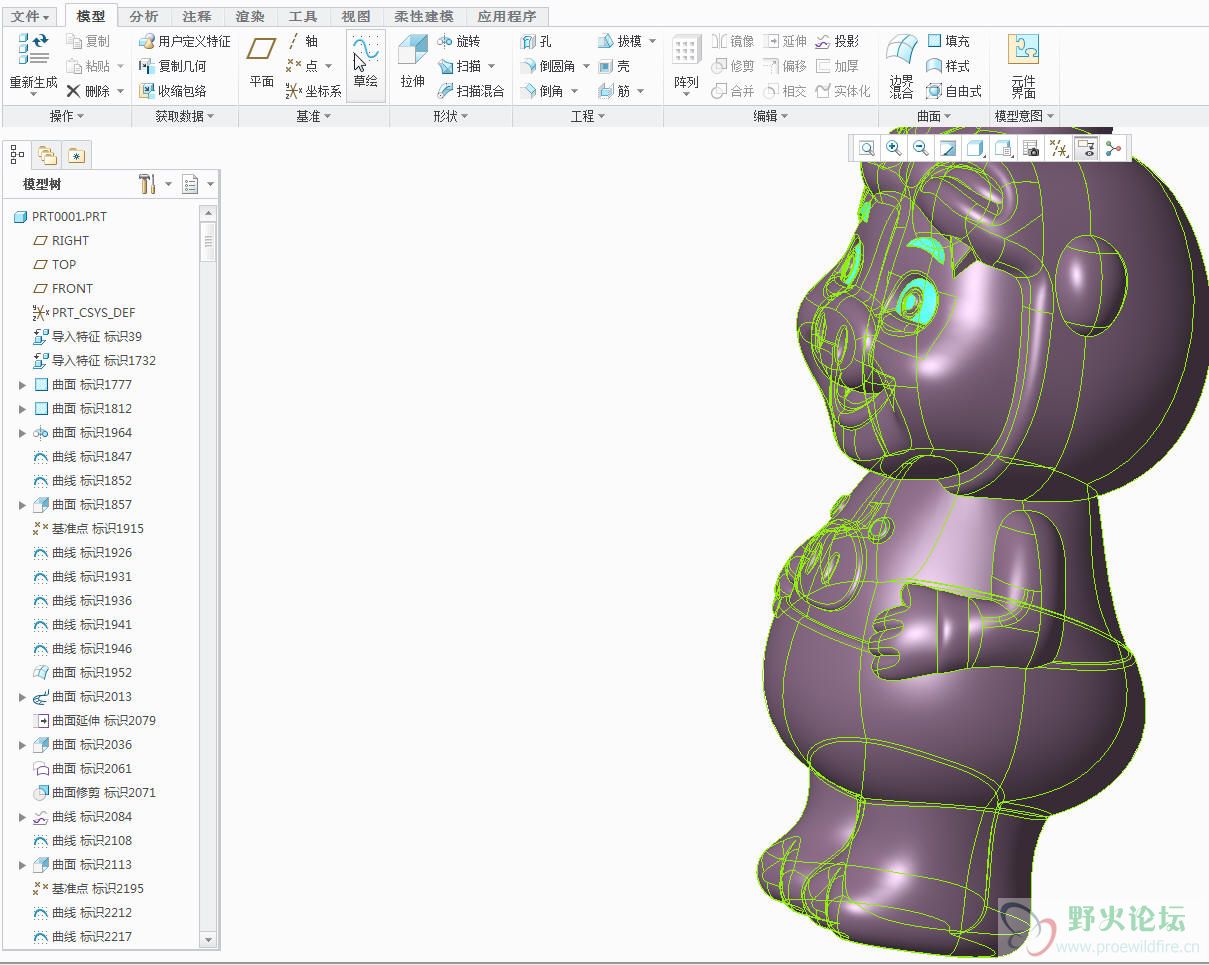Image resolution: width=1209 pixels, height=965 pixels.
Task: Launch the 自由式 (Freestyle) tool
Action: (x=953, y=91)
